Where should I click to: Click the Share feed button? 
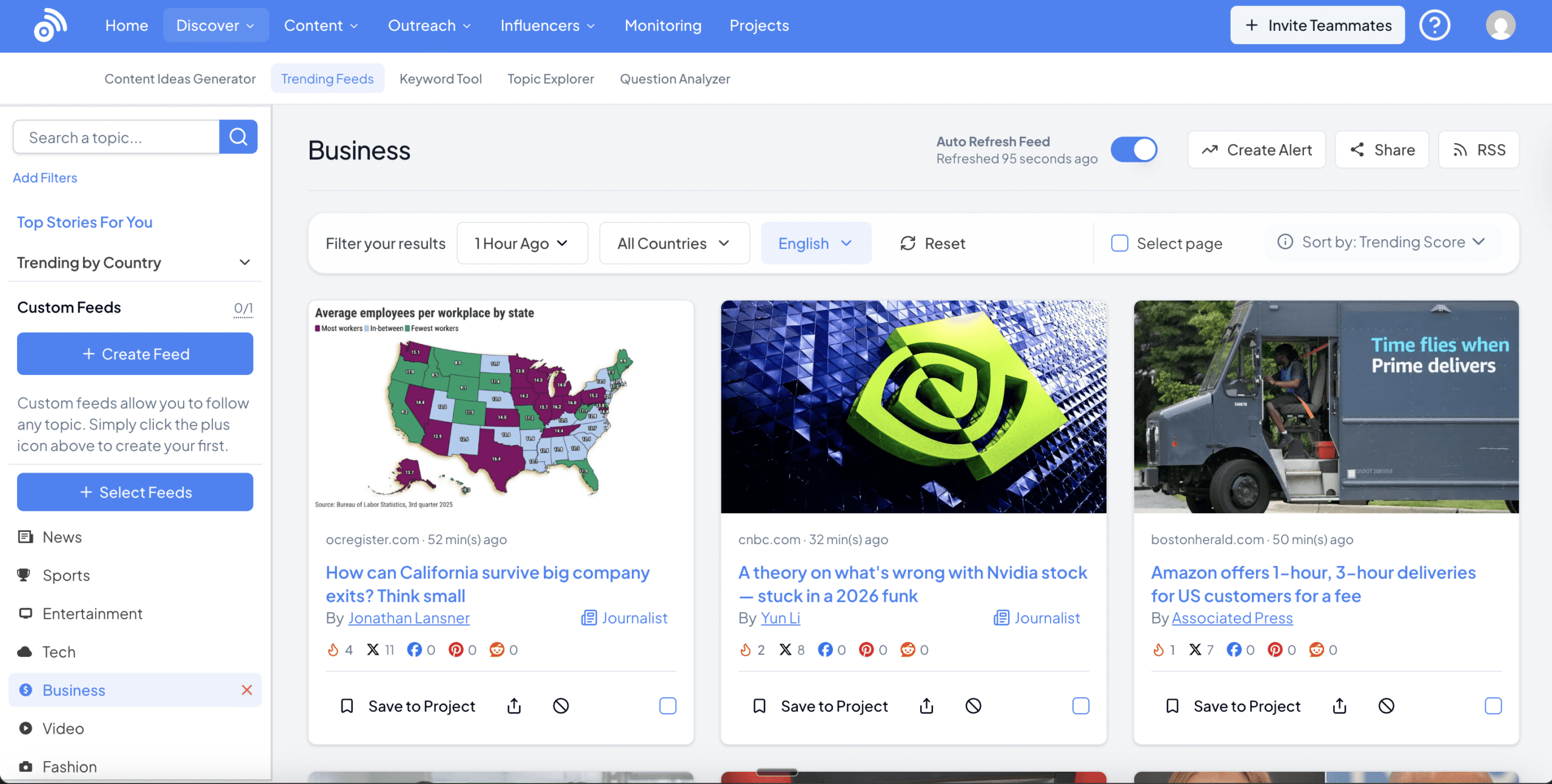[x=1382, y=150]
